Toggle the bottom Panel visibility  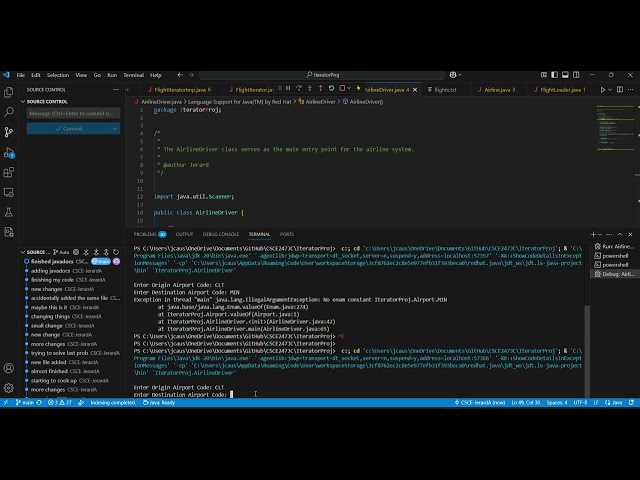point(565,75)
